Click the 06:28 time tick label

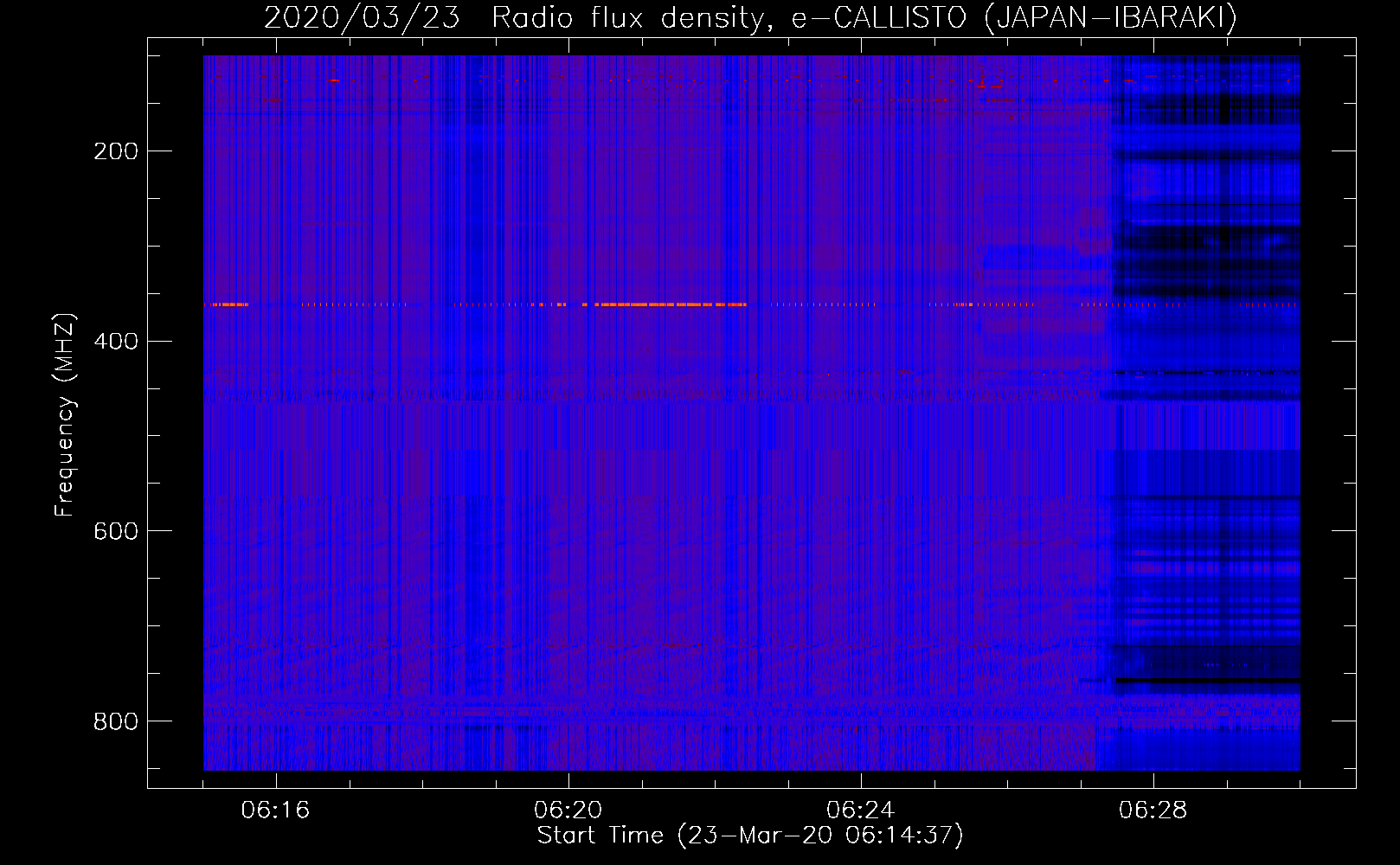click(x=1153, y=811)
